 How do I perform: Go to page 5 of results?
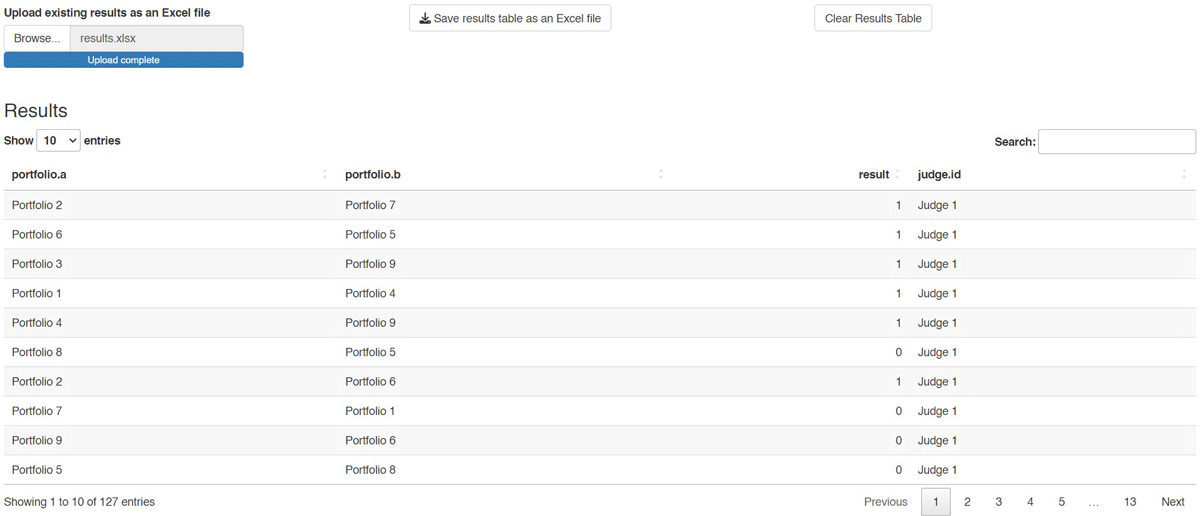pyautogui.click(x=1061, y=502)
